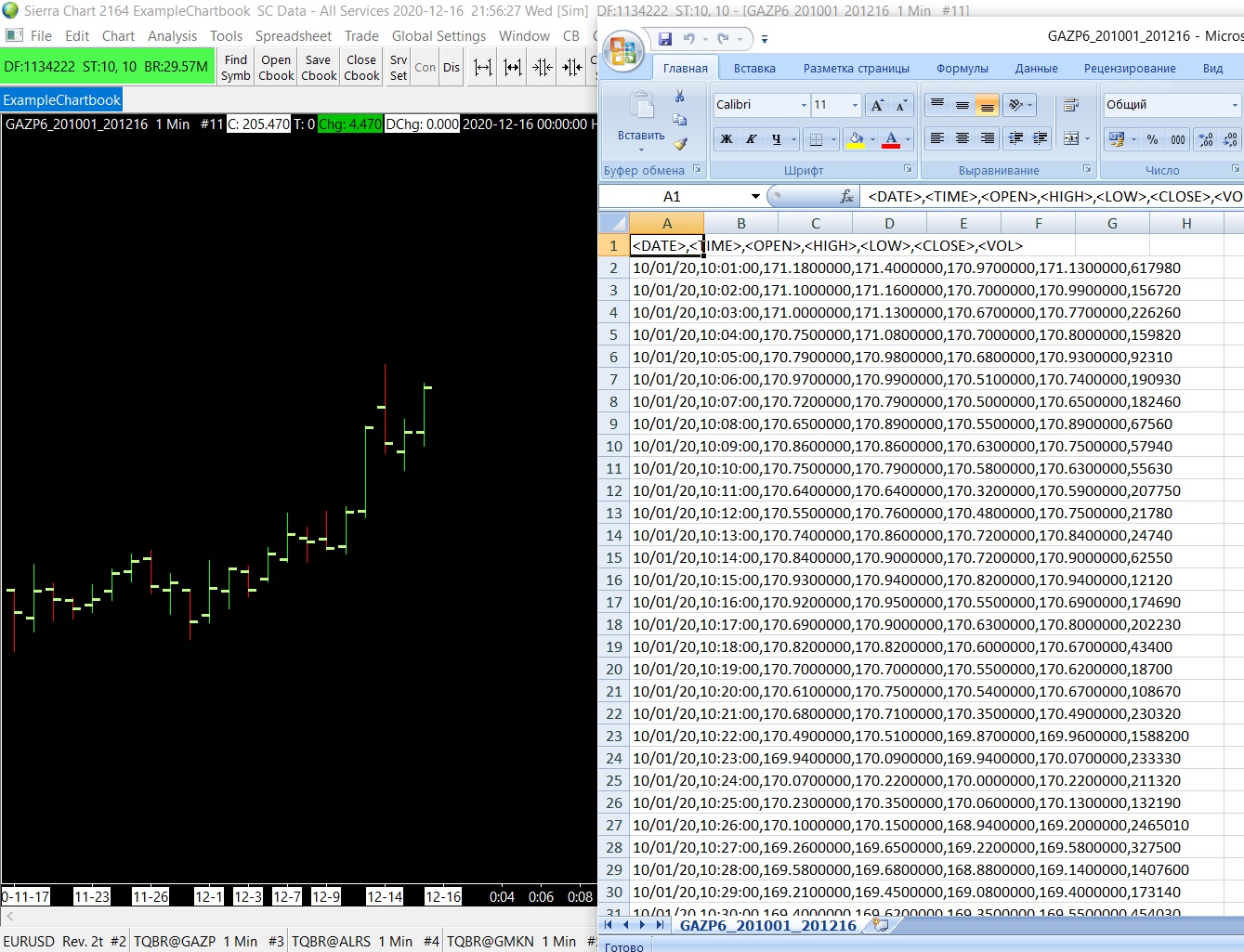This screenshot has width=1244, height=952.
Task: Increase indent in Excel alignment group
Action: pos(1041,138)
